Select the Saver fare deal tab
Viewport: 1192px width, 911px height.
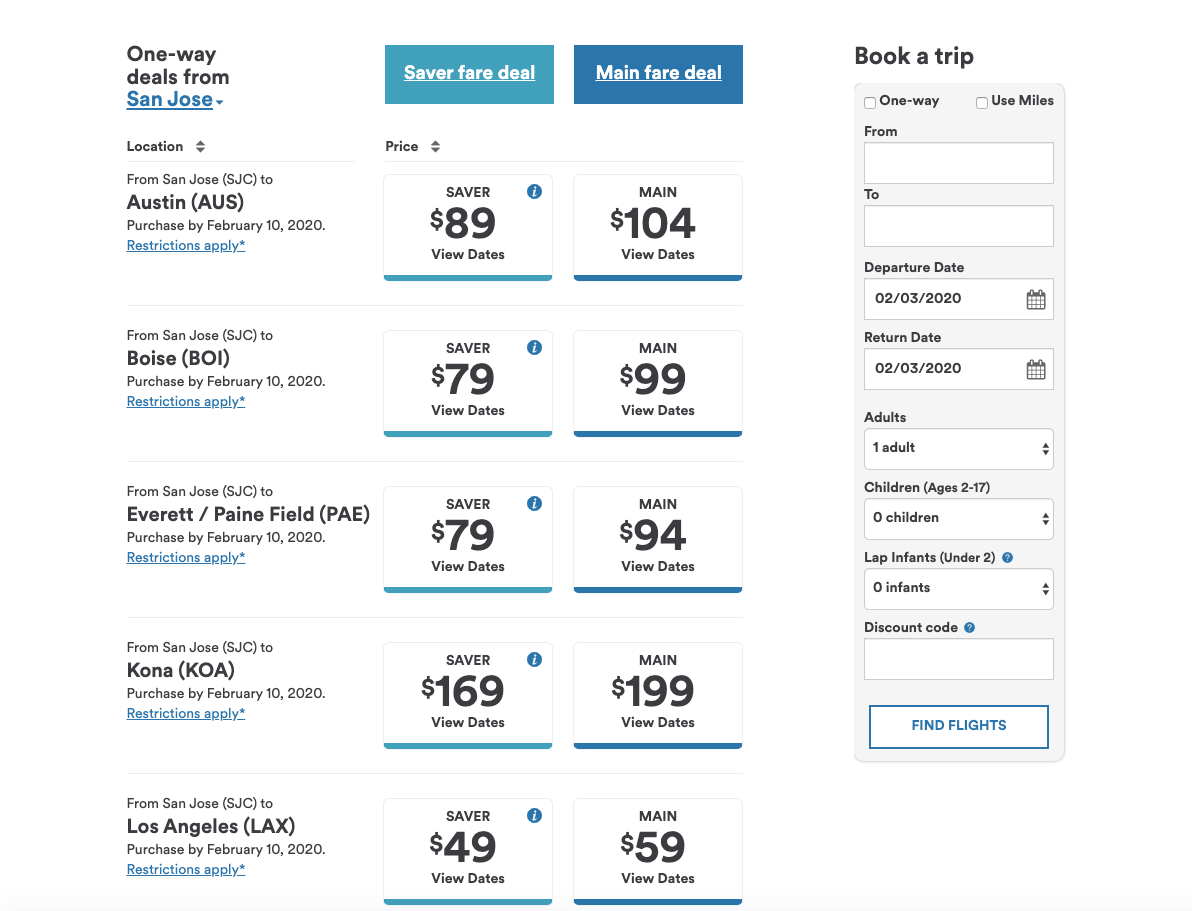(469, 74)
